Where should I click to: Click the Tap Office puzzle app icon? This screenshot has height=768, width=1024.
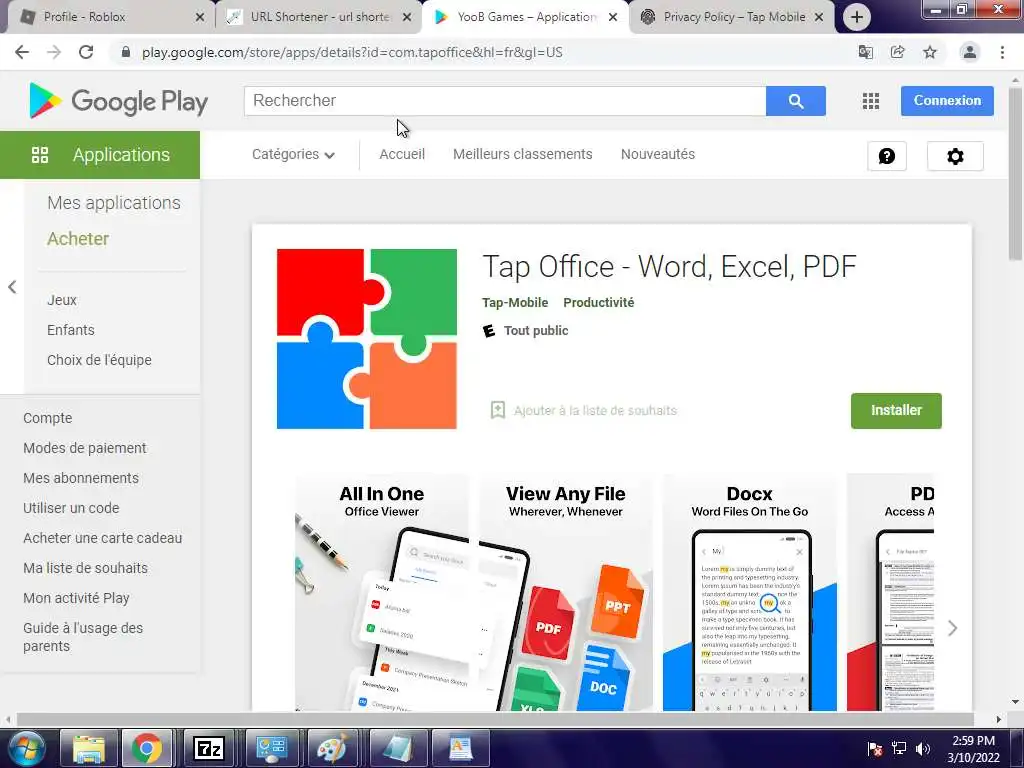pos(367,339)
